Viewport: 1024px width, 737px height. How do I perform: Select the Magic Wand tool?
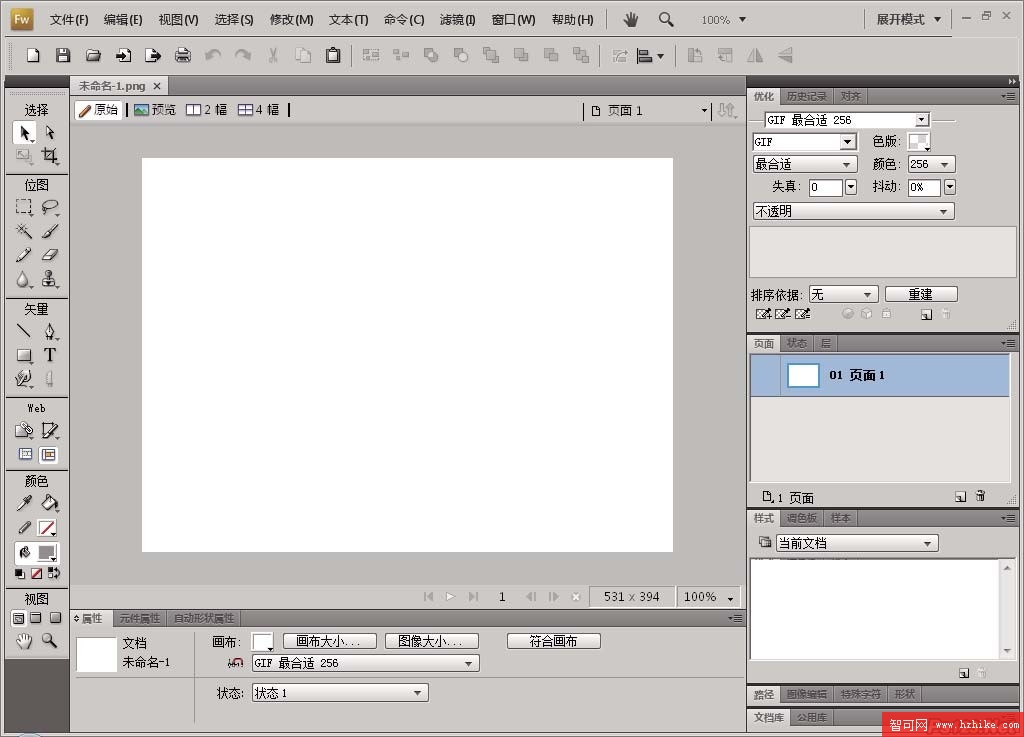click(x=23, y=230)
